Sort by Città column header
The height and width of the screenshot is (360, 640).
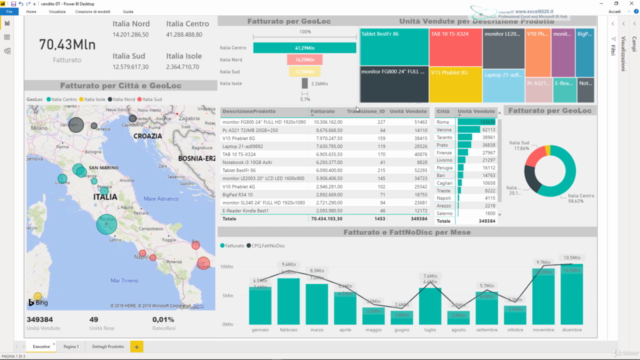443,111
